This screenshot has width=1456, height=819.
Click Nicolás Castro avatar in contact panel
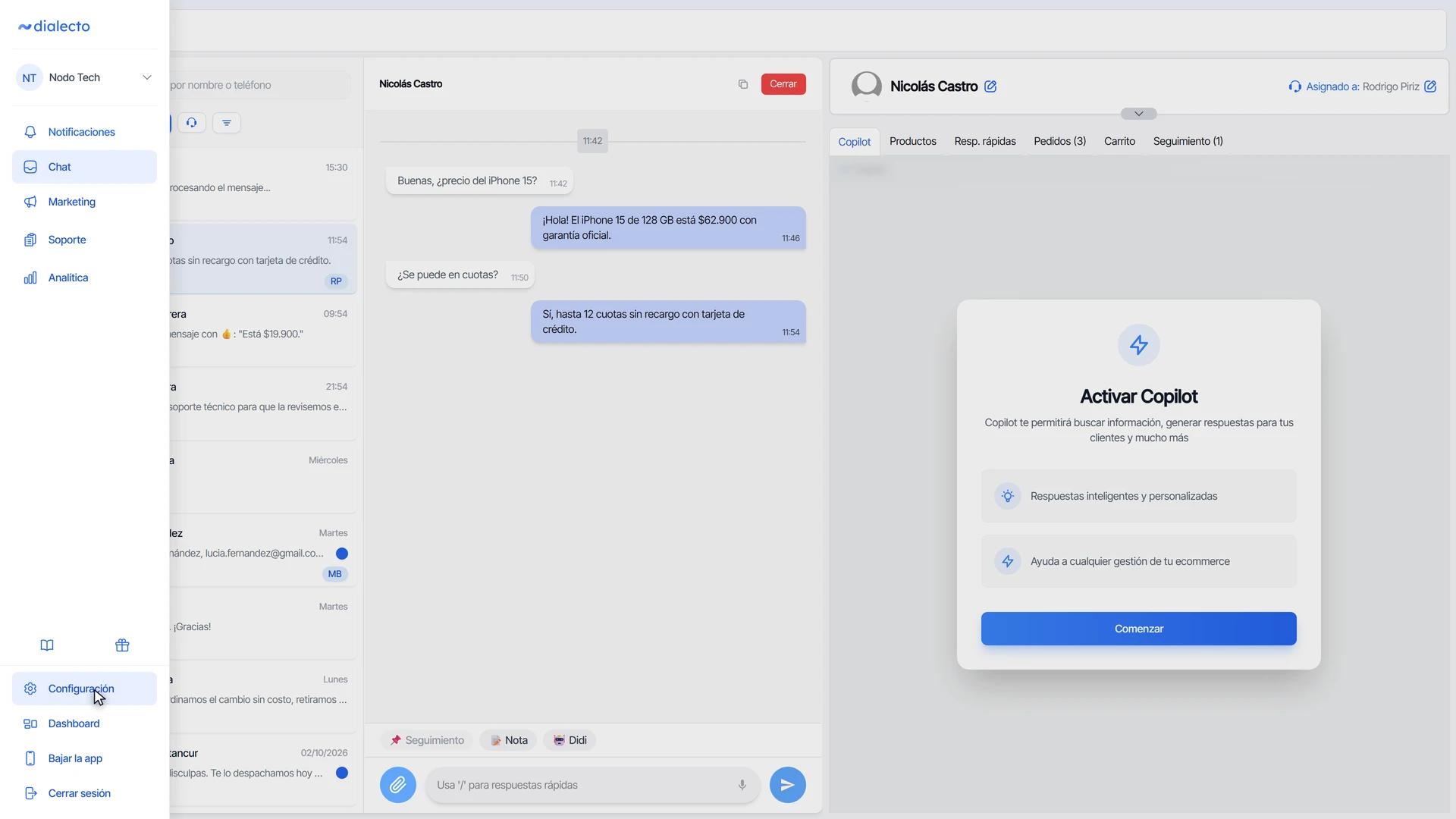tap(867, 86)
